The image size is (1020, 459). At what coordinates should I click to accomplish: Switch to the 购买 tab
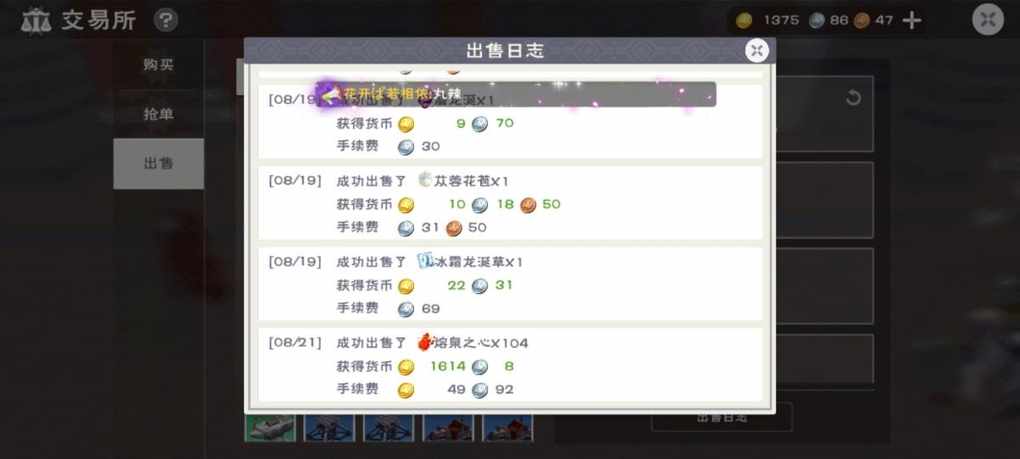(158, 64)
